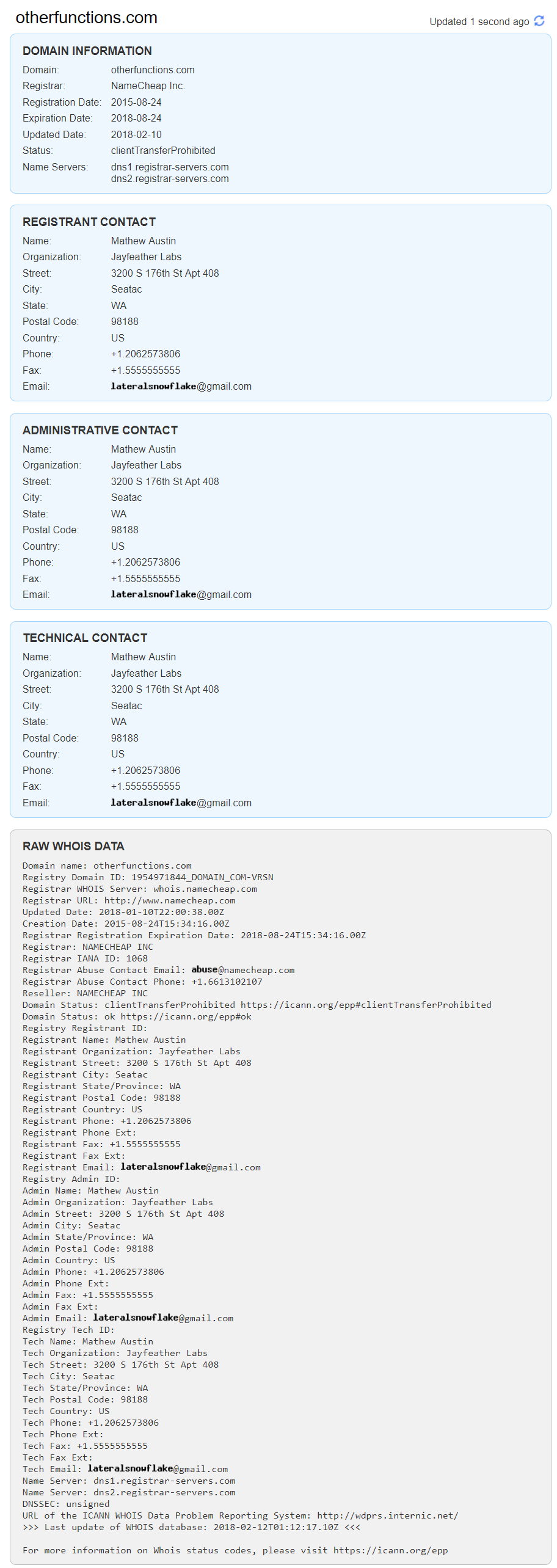The image size is (557, 1568).
Task: Click raw Registrar WHOIS Server whois.namecheap.com line
Action: [x=140, y=889]
